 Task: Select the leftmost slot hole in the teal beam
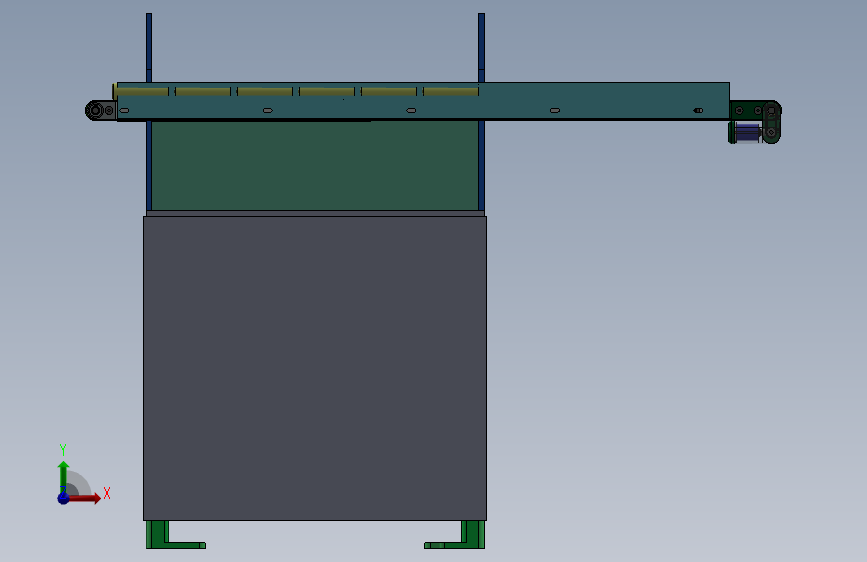(124, 111)
